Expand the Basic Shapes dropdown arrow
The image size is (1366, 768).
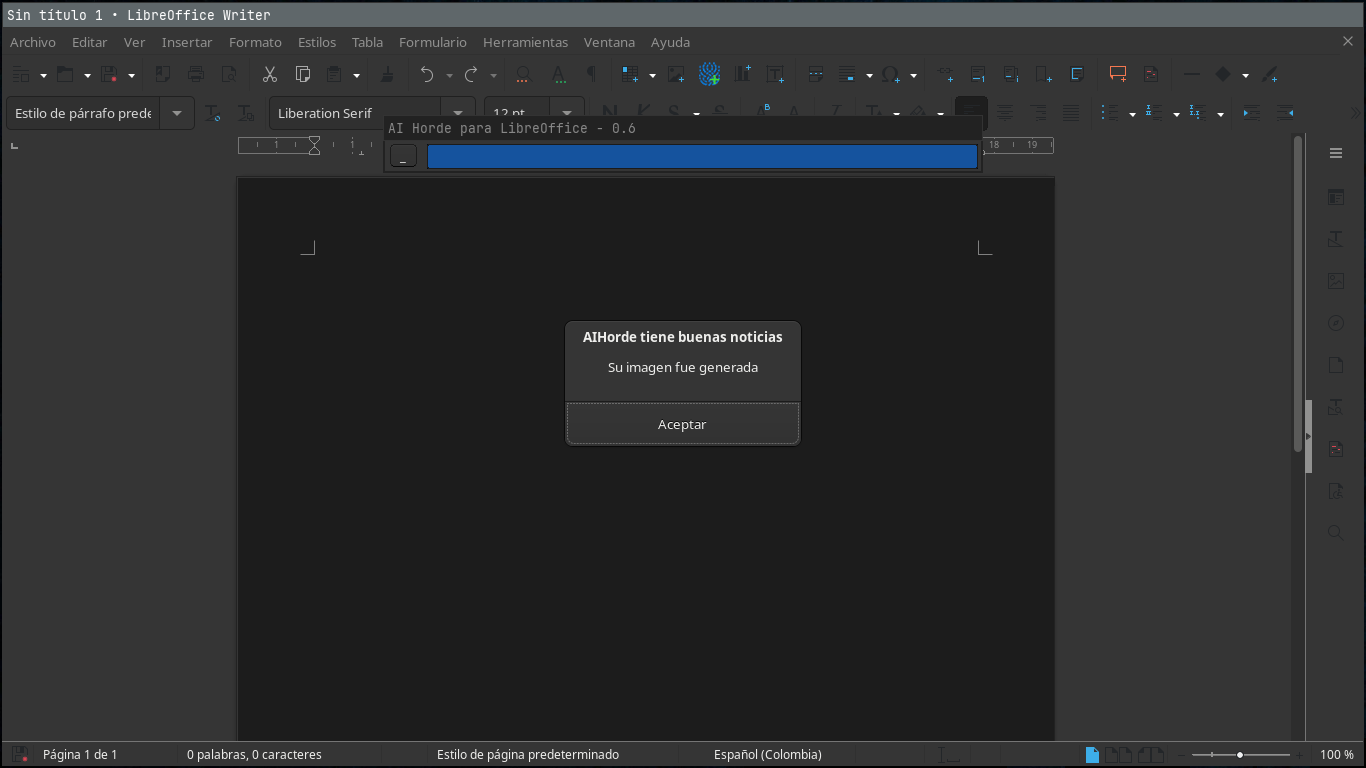(1245, 75)
